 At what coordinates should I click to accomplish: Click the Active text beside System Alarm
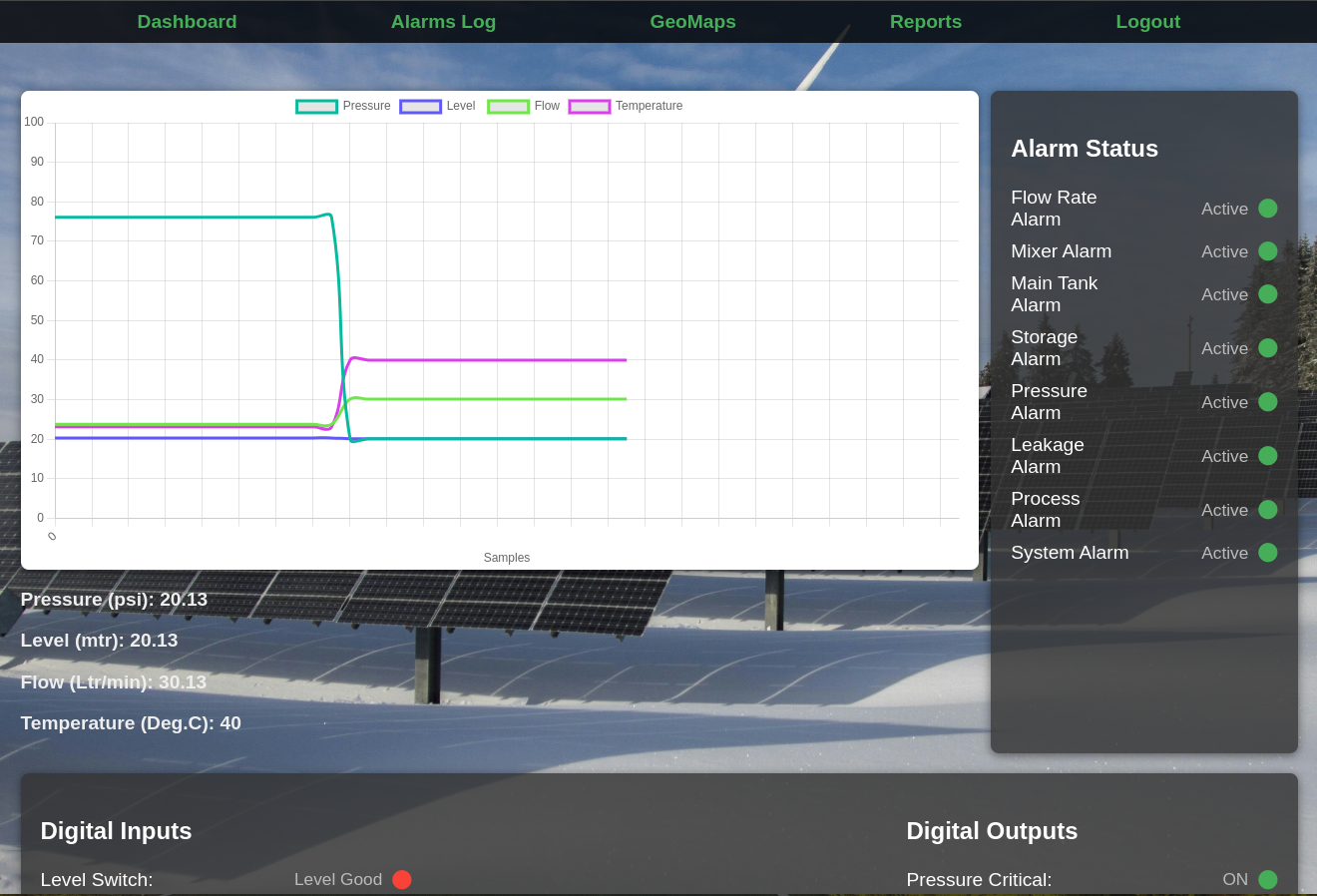point(1224,553)
